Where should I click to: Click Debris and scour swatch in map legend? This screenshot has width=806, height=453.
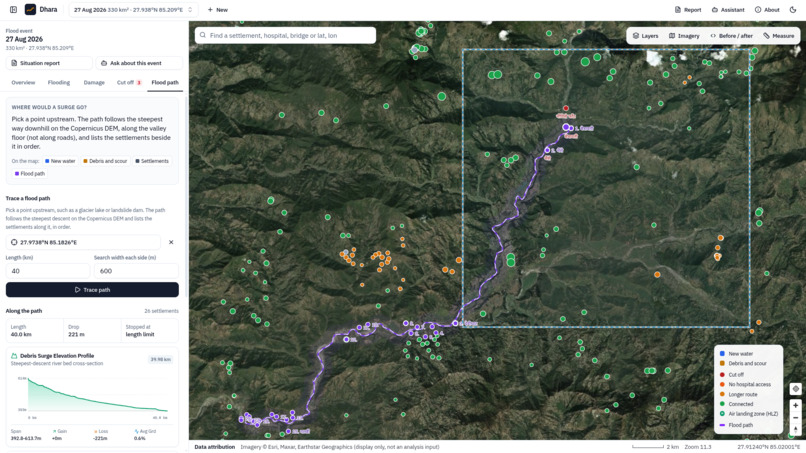click(722, 364)
